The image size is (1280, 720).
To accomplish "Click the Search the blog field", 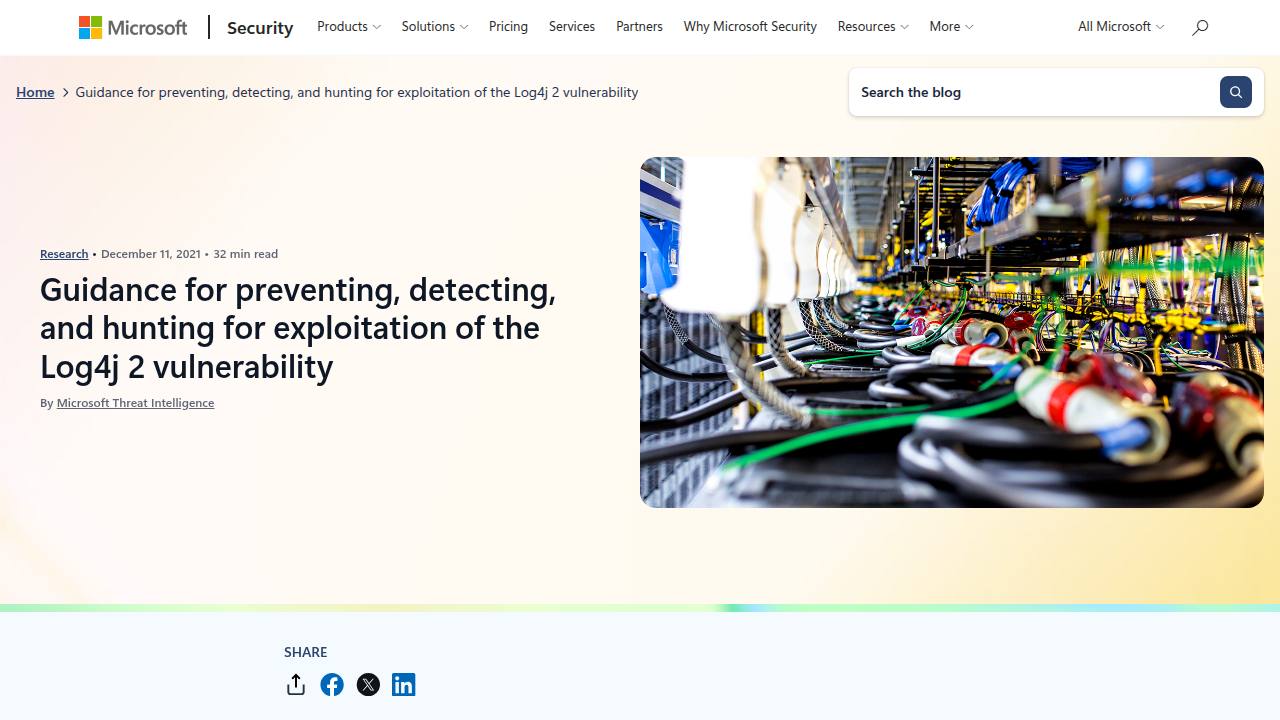I will (1034, 92).
